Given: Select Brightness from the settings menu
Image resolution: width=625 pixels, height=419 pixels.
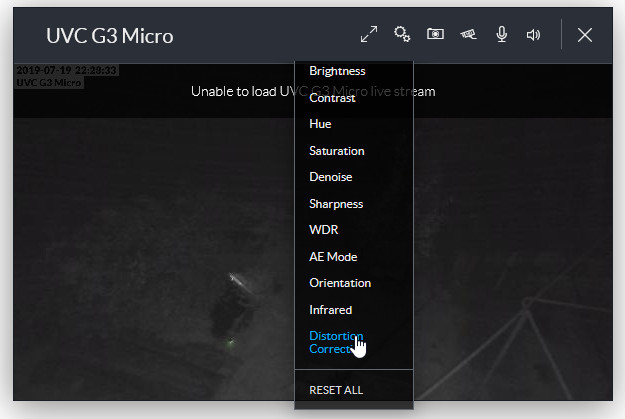Looking at the screenshot, I should click(x=337, y=71).
